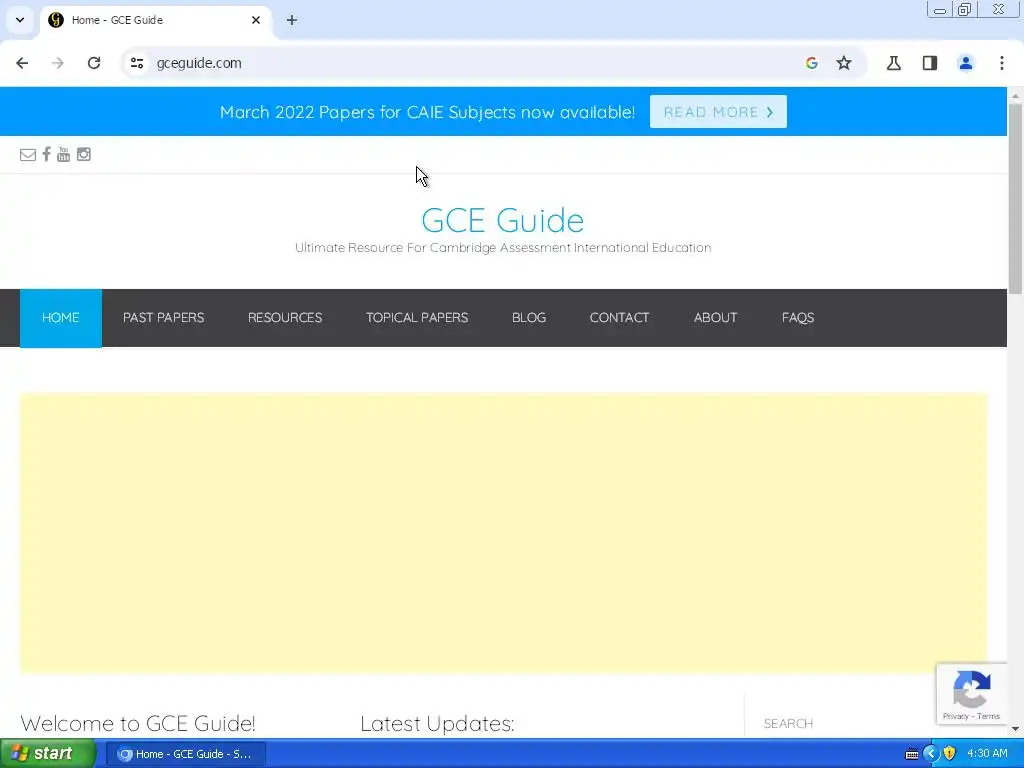Screen dimensions: 1024x768
Task: Click the reCAPTCHA Privacy link
Action: [955, 716]
